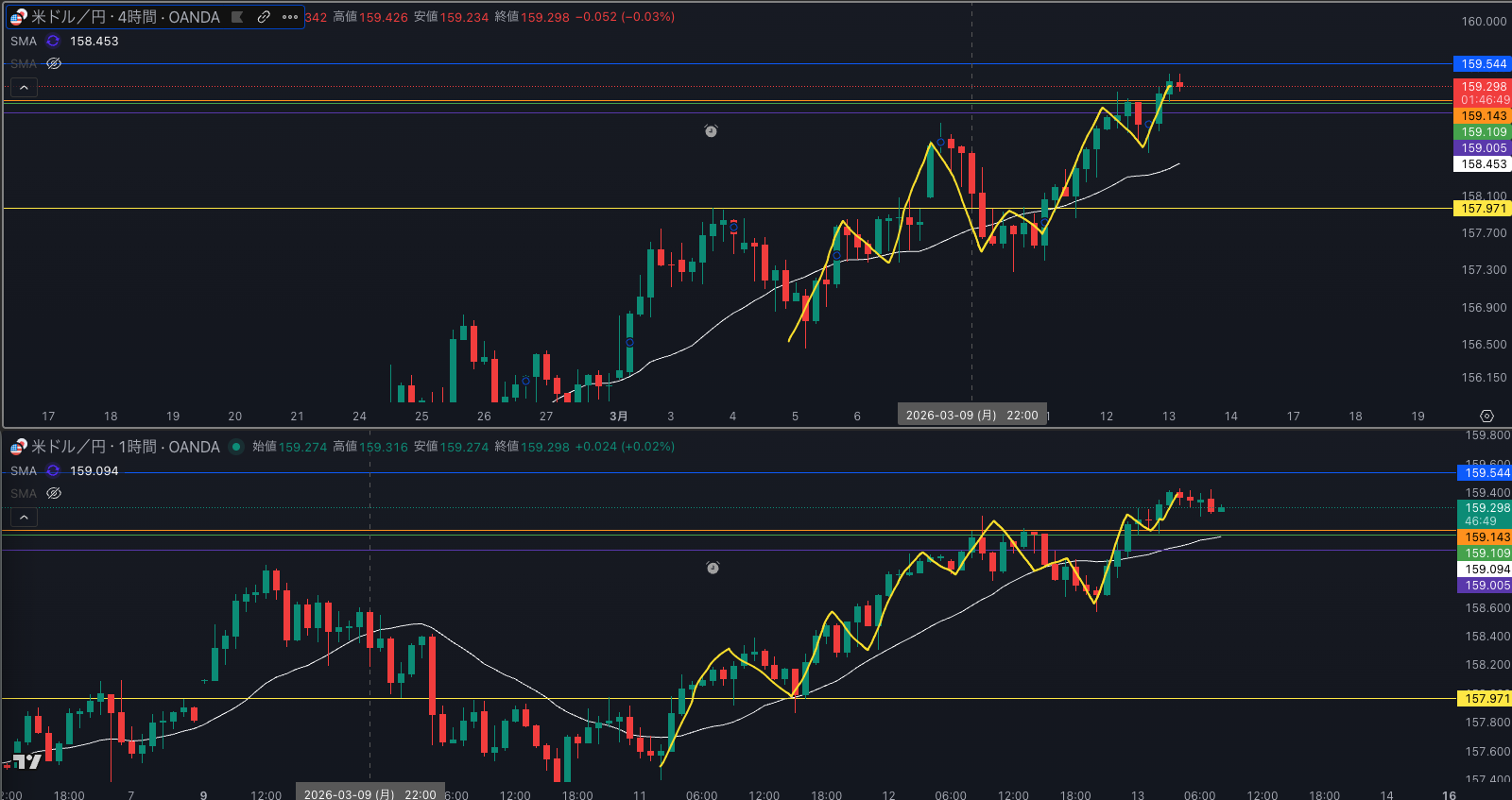Select the blue 159.544 price label on 1-hour axis
Image resolution: width=1512 pixels, height=800 pixels.
1486,473
